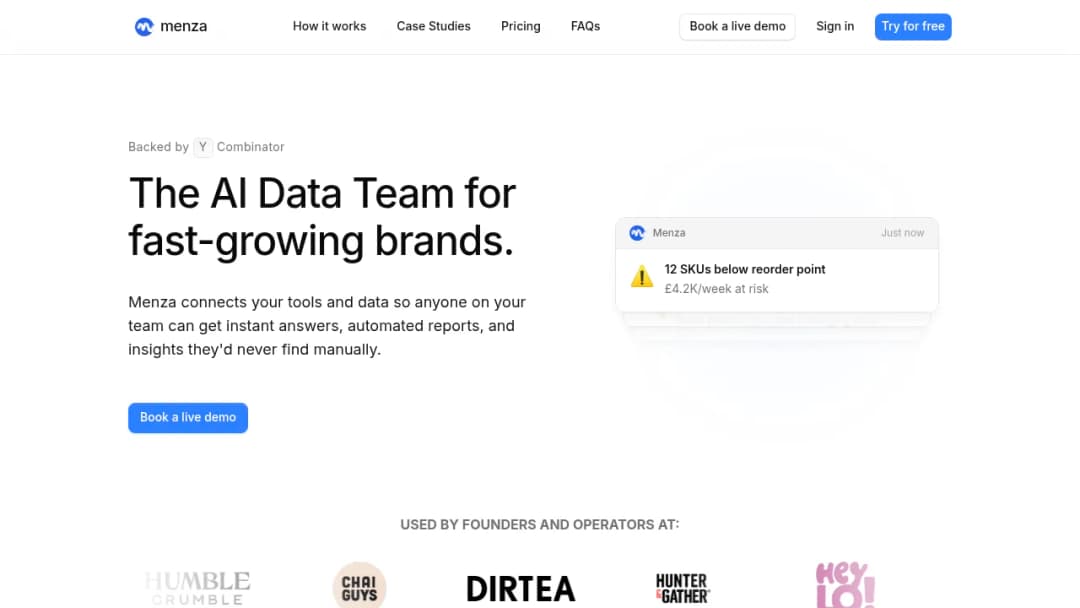Viewport: 1080px width, 608px height.
Task: Open the Pricing page
Action: 521,26
